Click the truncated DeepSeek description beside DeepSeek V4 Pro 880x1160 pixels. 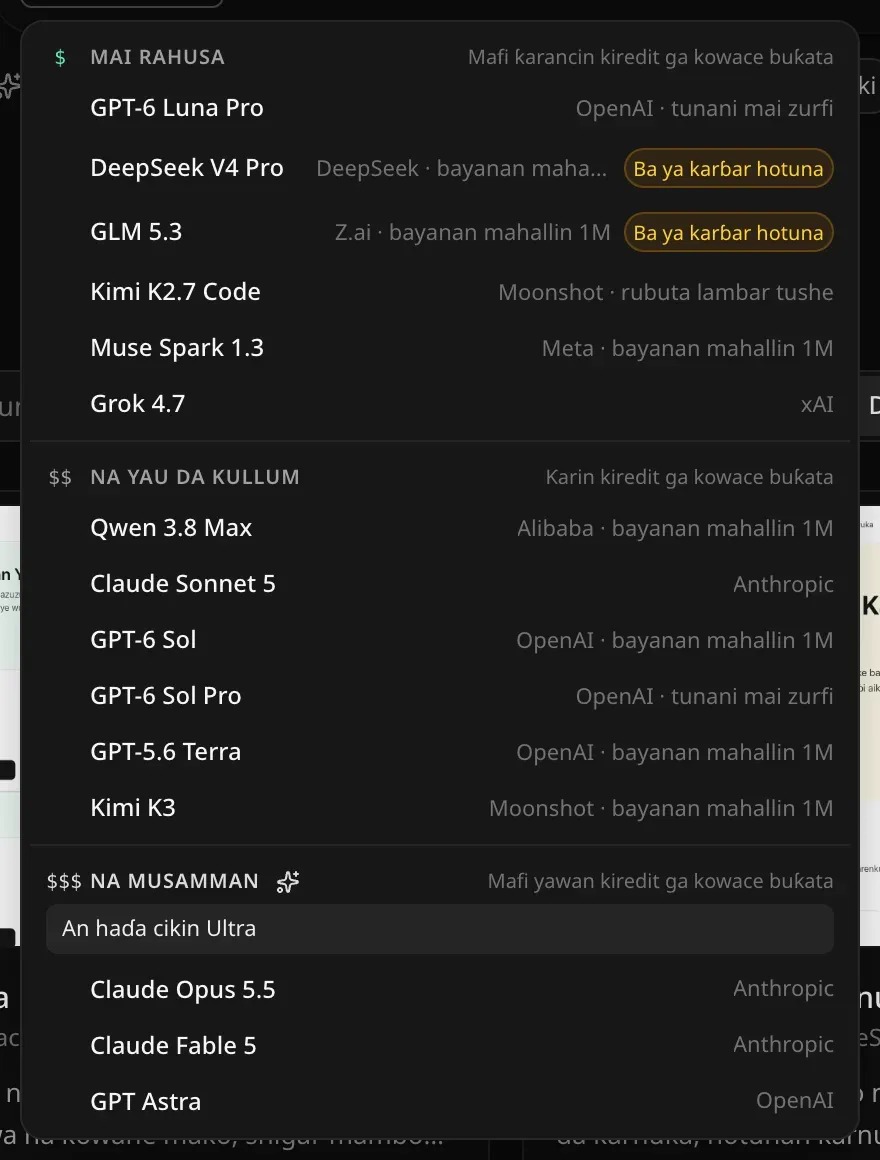tap(461, 169)
